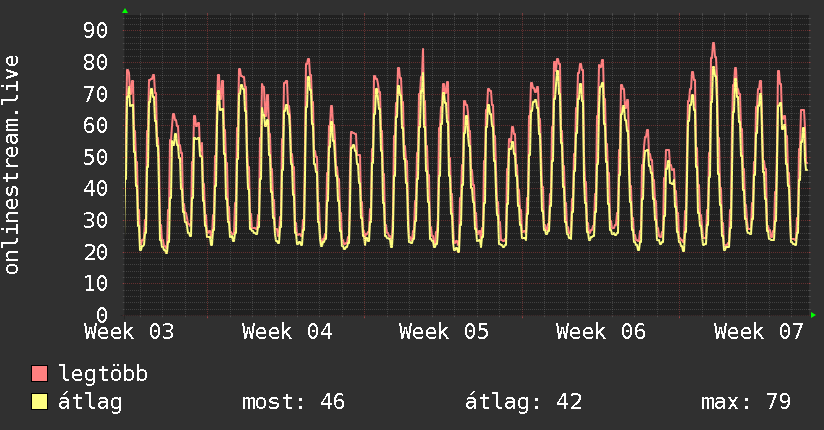Screen dimensions: 824x430
Task: Click the 'most: 46' value
Action: tap(293, 402)
